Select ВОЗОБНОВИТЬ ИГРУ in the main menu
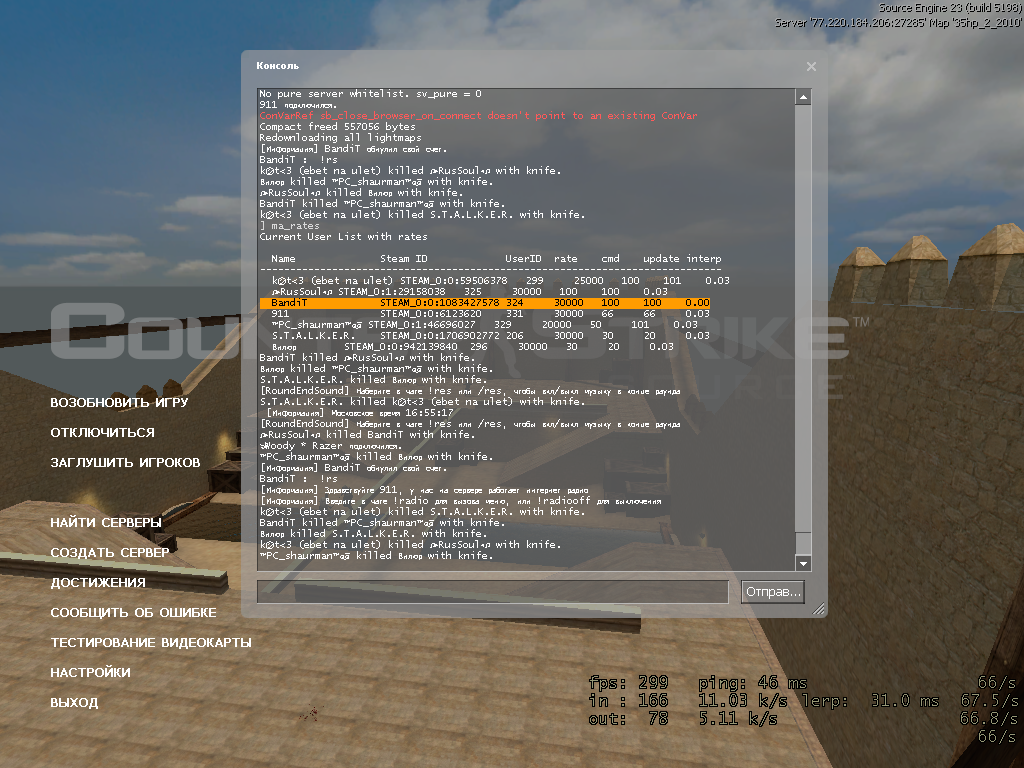The image size is (1024, 768). 119,402
